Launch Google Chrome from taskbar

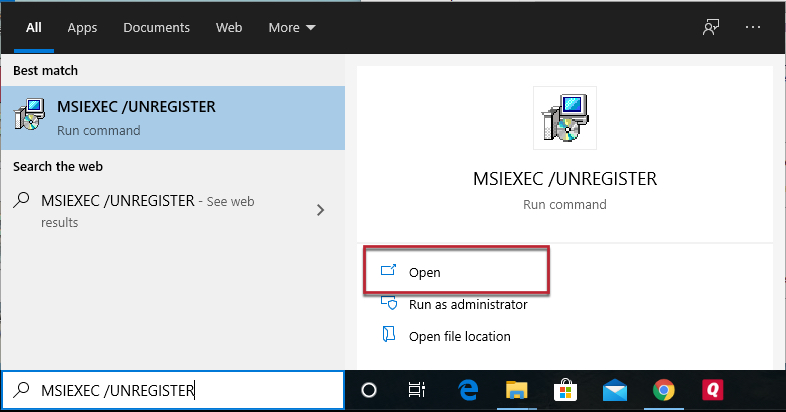(x=664, y=390)
